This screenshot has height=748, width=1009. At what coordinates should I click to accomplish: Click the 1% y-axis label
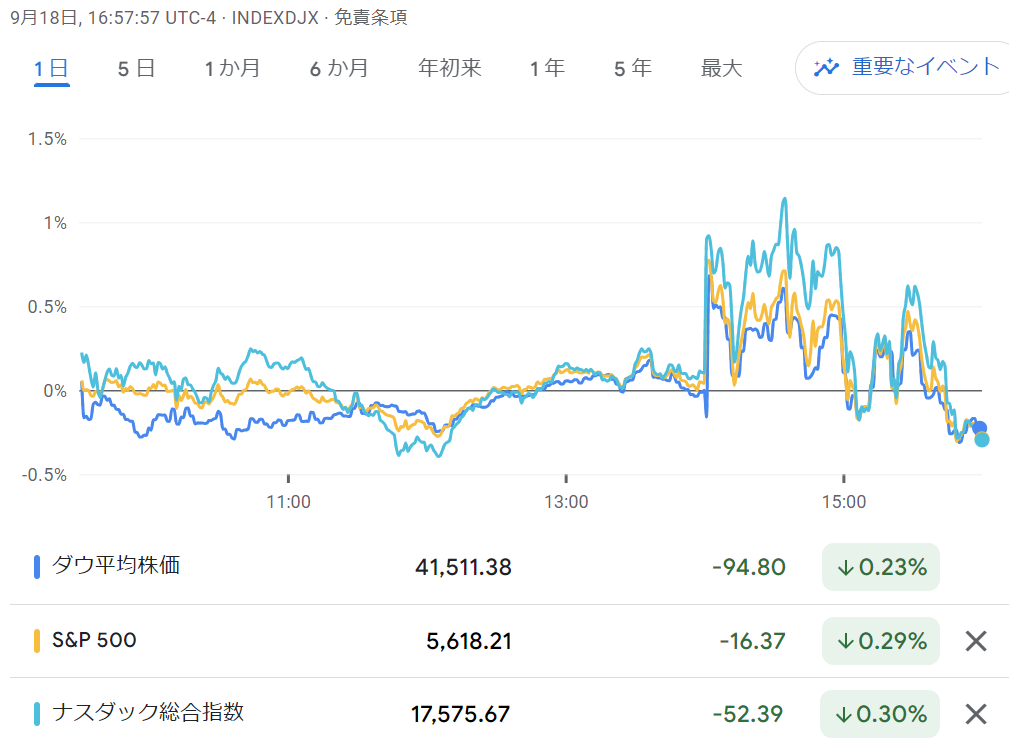pos(55,223)
